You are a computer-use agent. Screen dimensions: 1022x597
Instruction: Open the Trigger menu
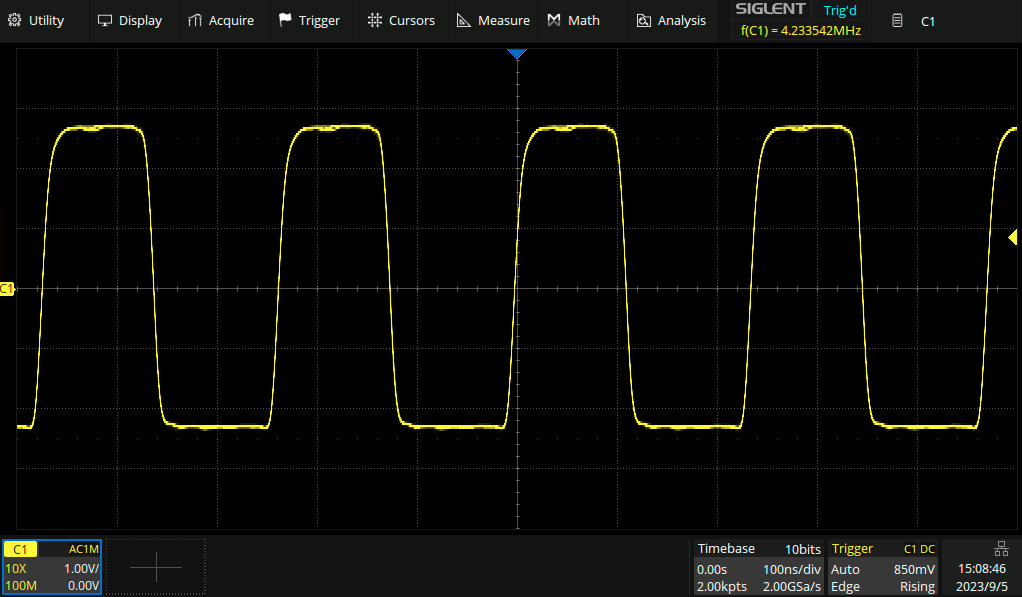tap(309, 20)
